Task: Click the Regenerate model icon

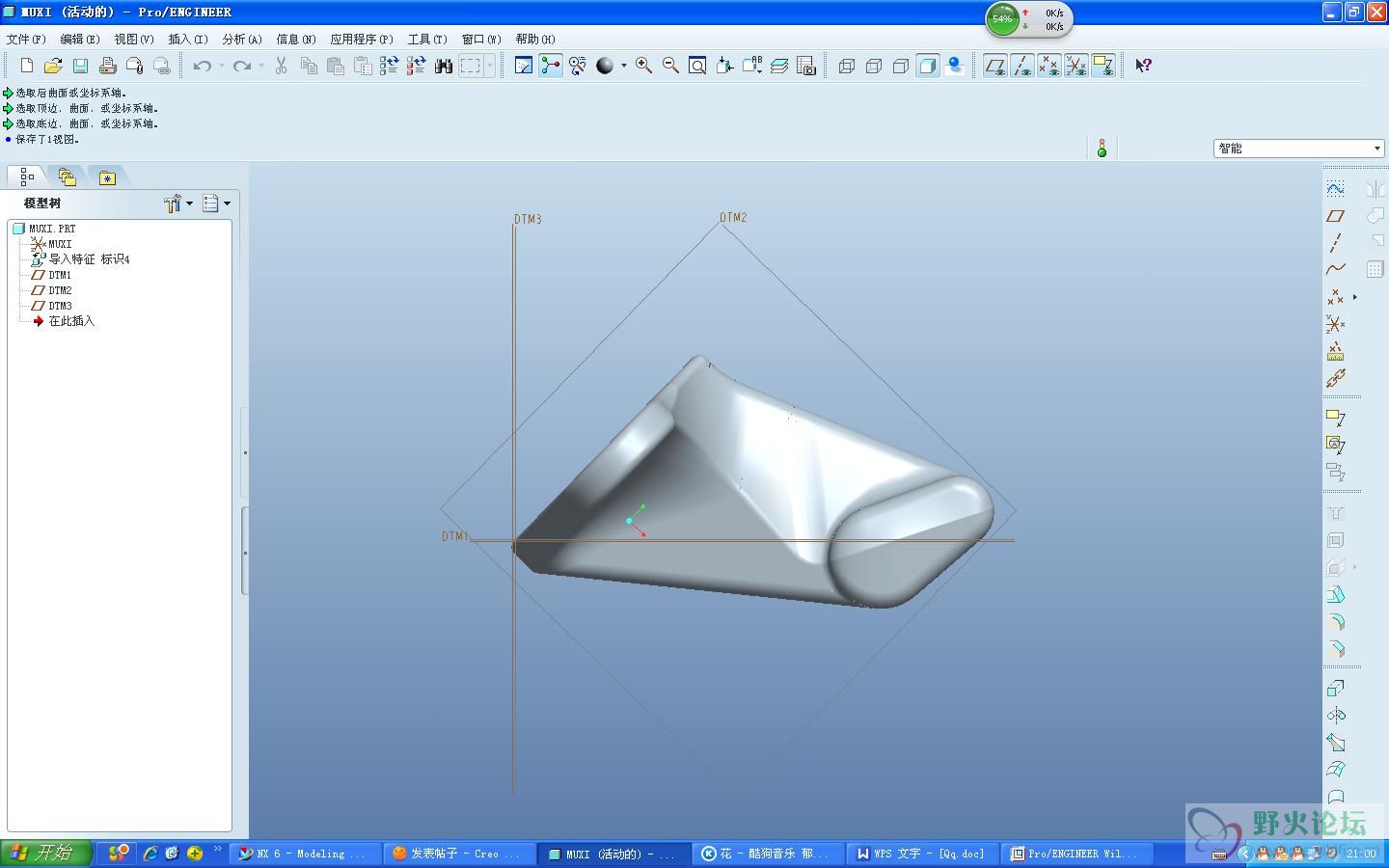Action: [x=389, y=66]
